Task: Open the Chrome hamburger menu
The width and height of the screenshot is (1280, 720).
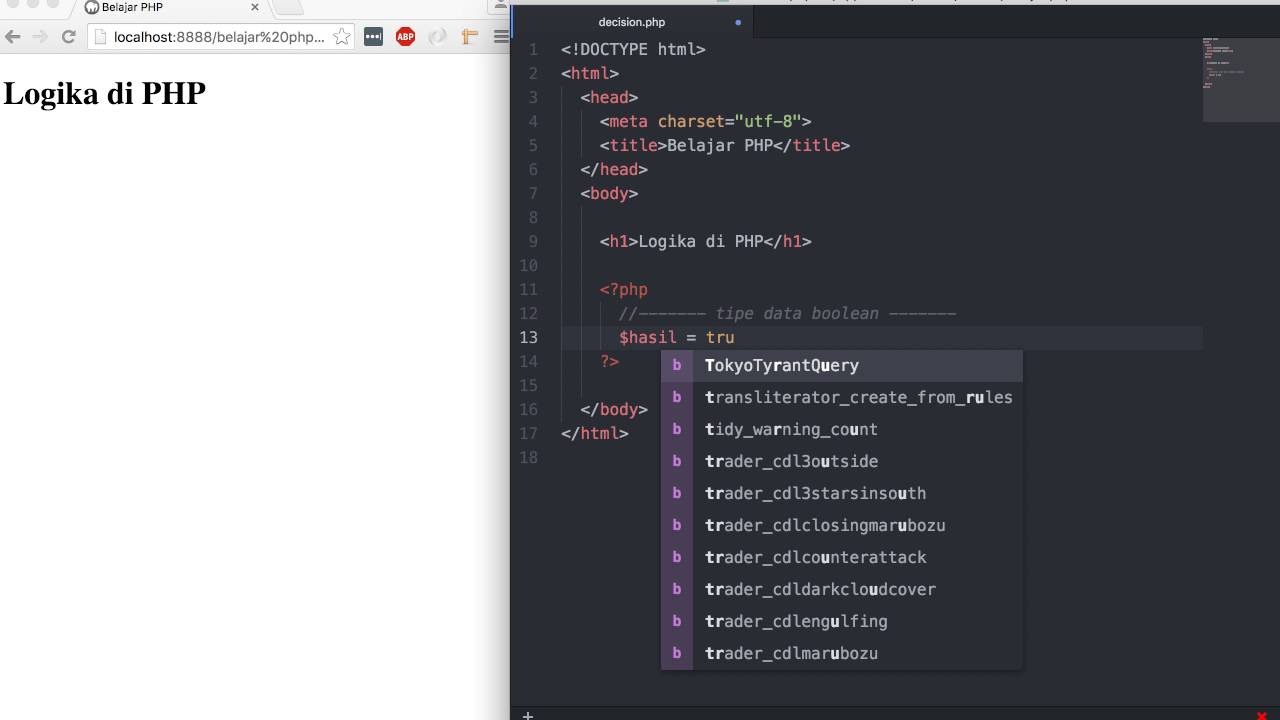Action: (501, 37)
